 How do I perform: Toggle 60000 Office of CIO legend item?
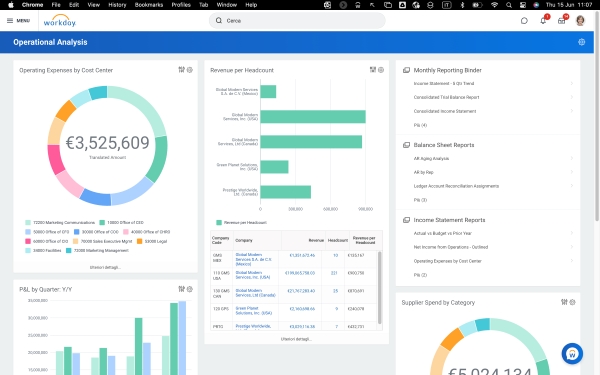(46, 241)
